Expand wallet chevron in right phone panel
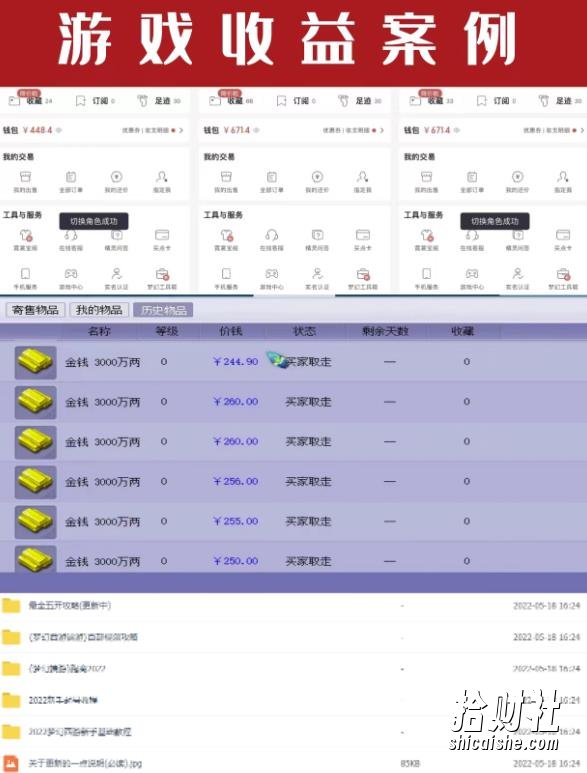This screenshot has height=773, width=587. (582, 130)
